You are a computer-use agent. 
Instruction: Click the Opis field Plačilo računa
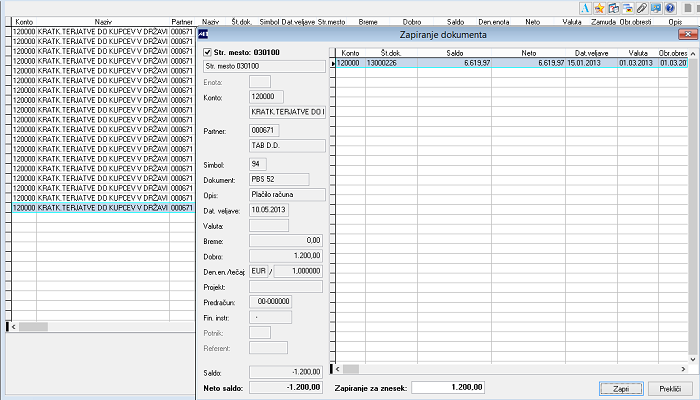click(288, 195)
